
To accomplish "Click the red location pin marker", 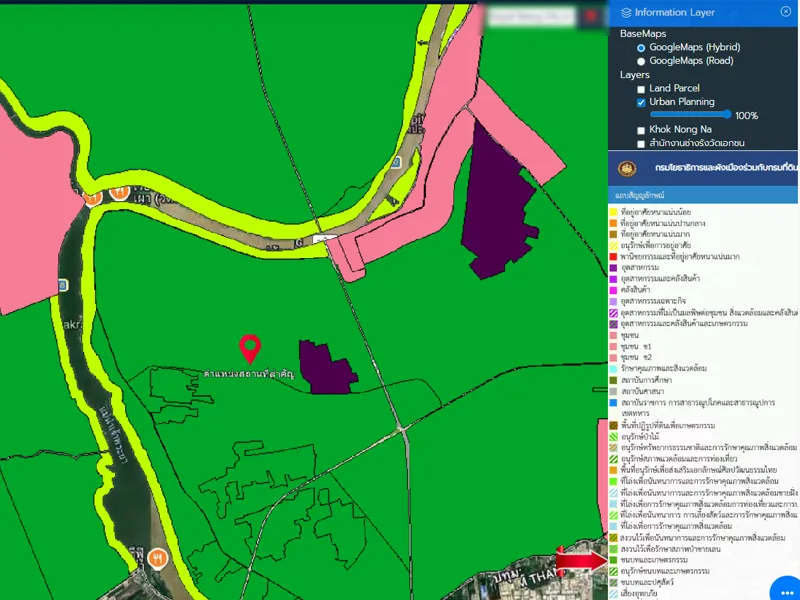I will [250, 349].
